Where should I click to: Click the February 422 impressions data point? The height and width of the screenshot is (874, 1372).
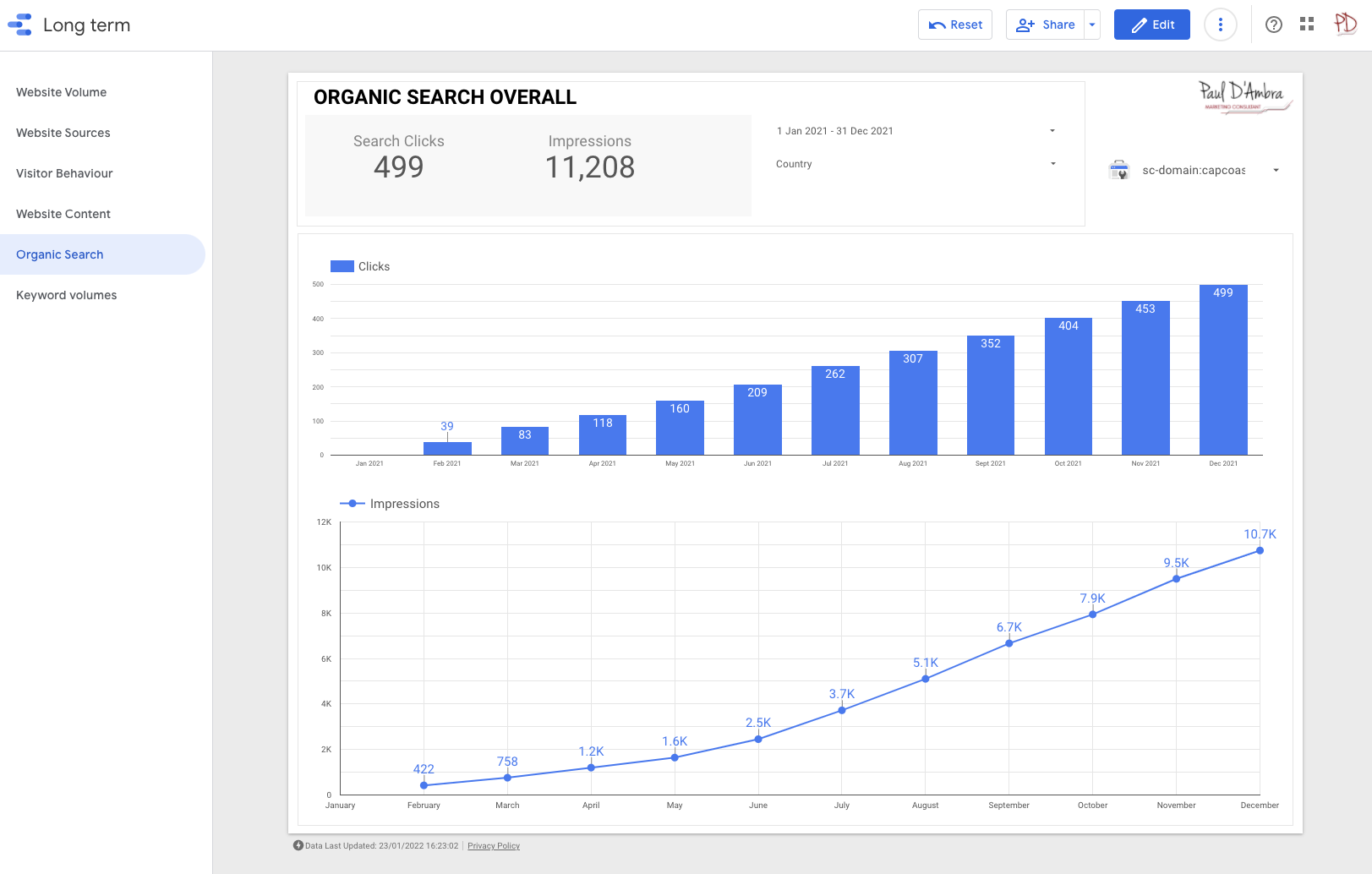424,785
